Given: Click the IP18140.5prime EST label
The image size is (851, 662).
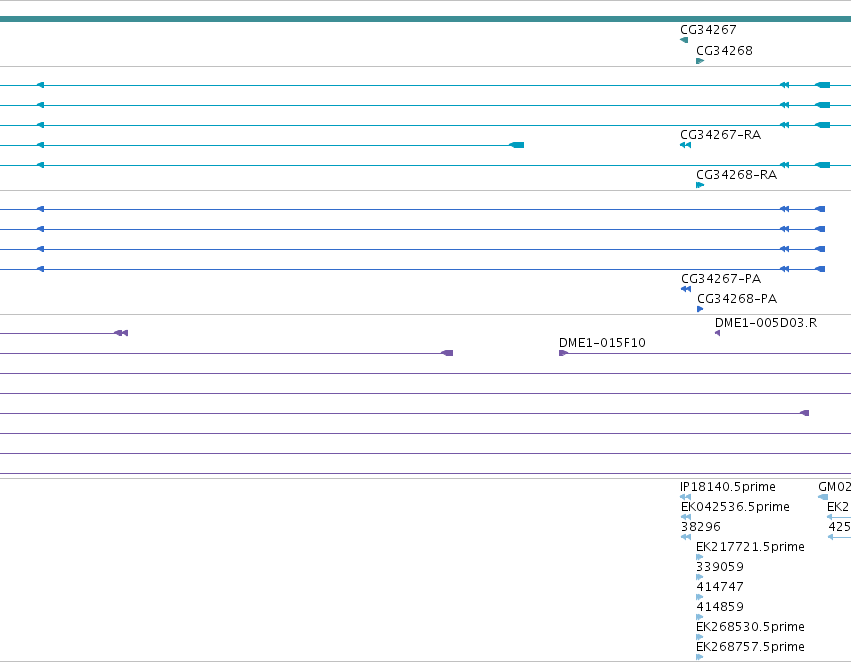Looking at the screenshot, I should coord(728,487).
